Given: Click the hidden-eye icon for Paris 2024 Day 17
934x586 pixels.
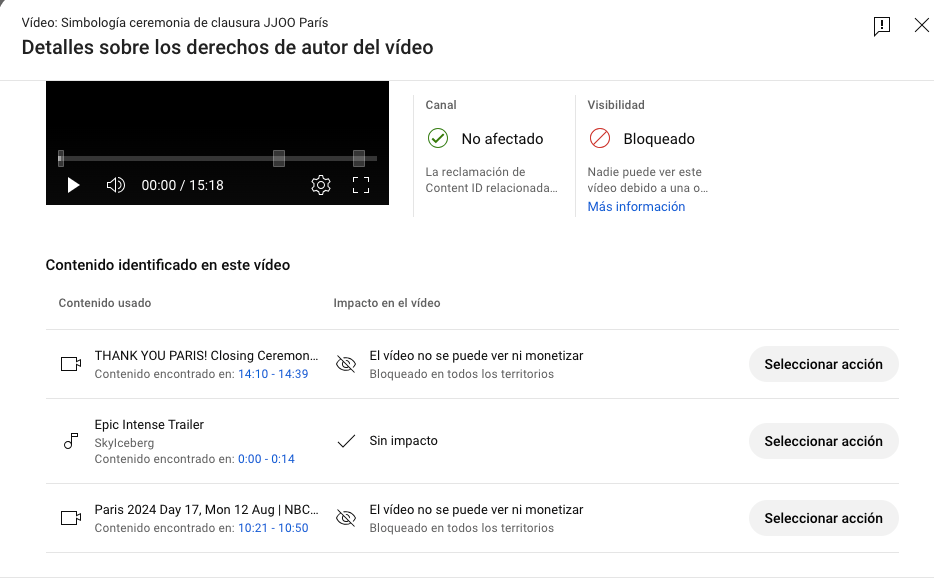Looking at the screenshot, I should [x=346, y=518].
